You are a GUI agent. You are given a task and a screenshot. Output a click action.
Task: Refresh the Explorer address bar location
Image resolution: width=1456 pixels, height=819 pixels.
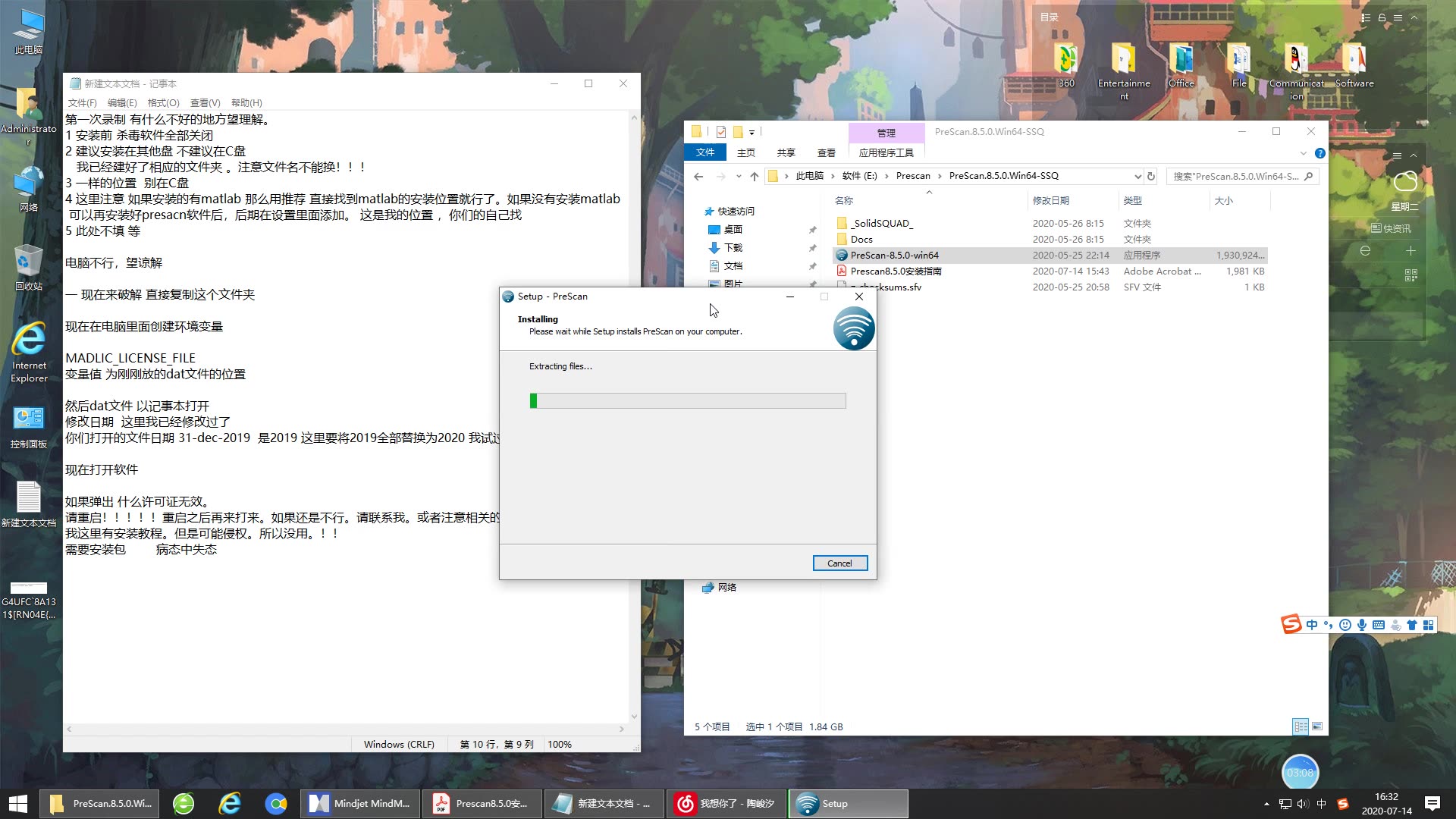pos(1150,176)
